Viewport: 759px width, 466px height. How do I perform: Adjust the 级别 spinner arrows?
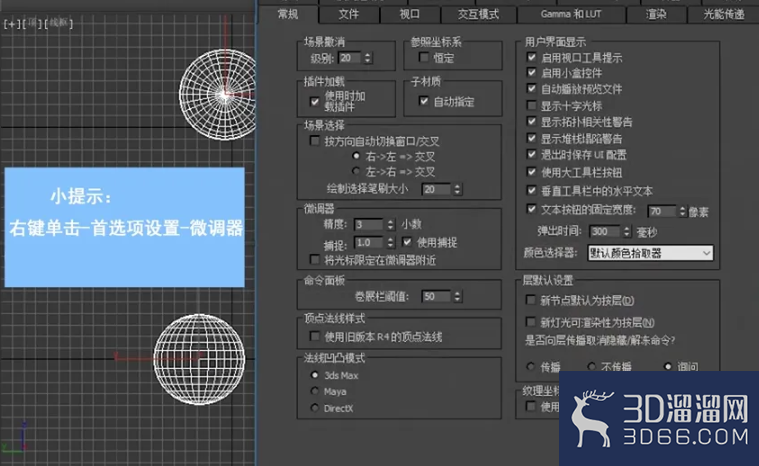click(x=368, y=58)
